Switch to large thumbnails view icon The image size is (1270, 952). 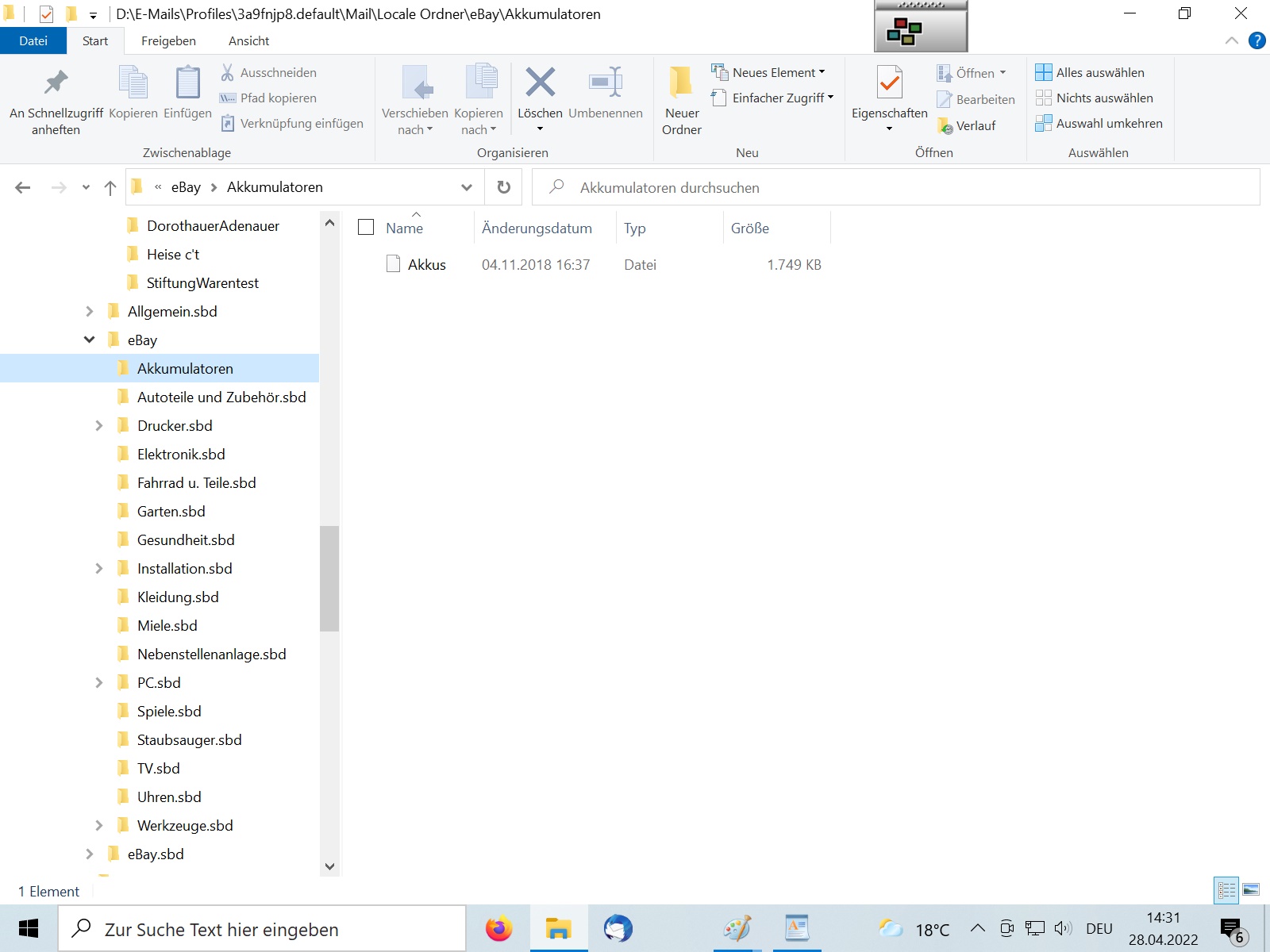click(1251, 890)
